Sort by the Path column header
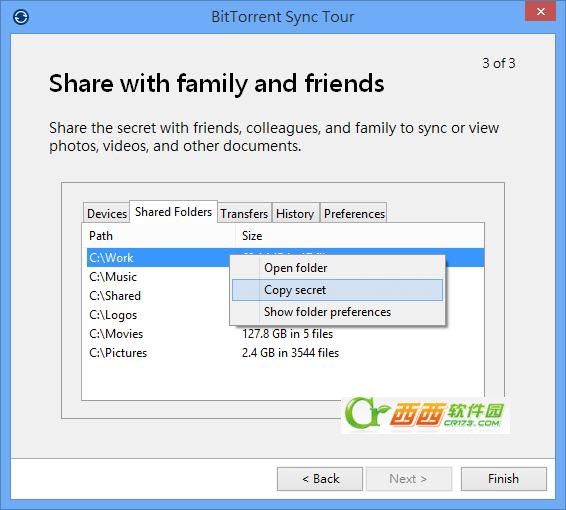This screenshot has height=510, width=566. 159,236
